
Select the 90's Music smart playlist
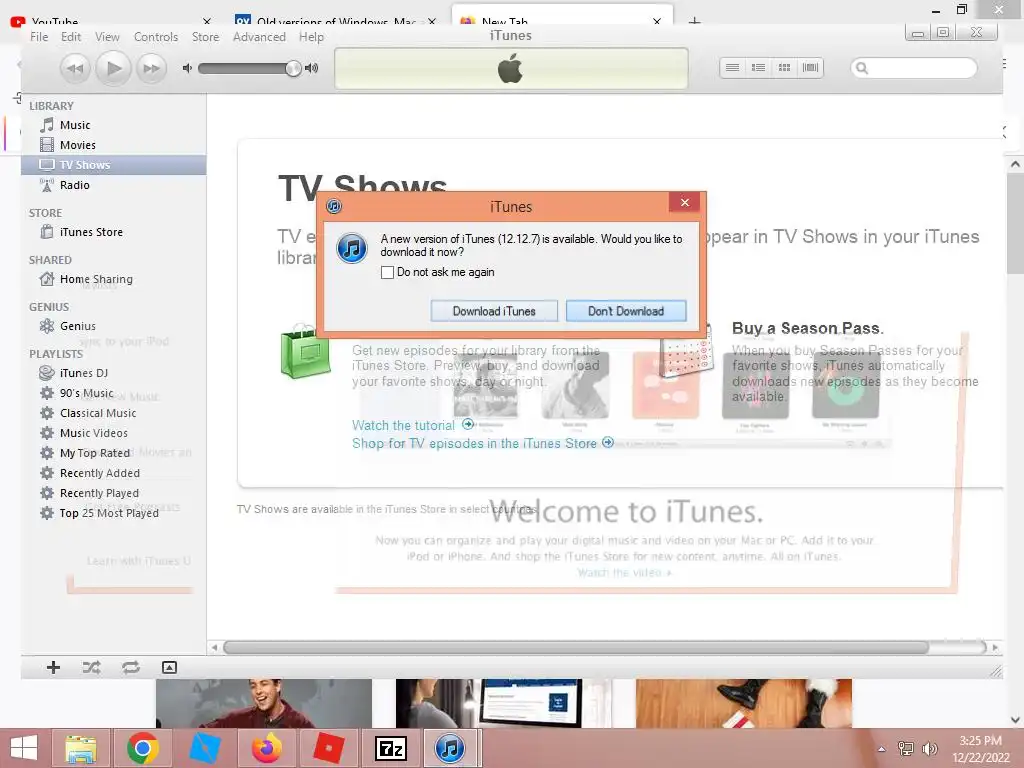point(114,393)
